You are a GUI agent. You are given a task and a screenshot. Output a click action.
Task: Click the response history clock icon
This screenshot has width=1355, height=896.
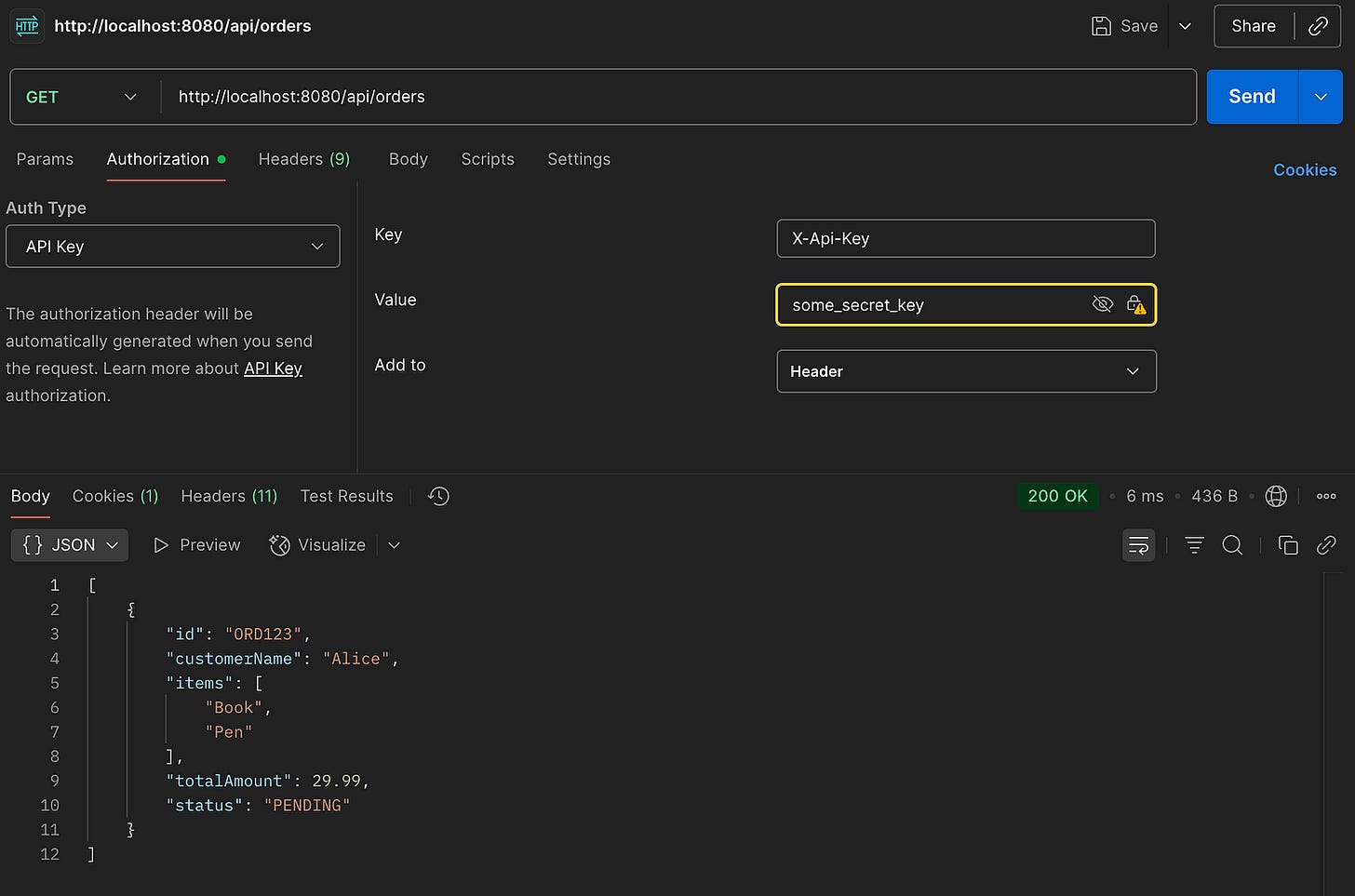point(438,496)
